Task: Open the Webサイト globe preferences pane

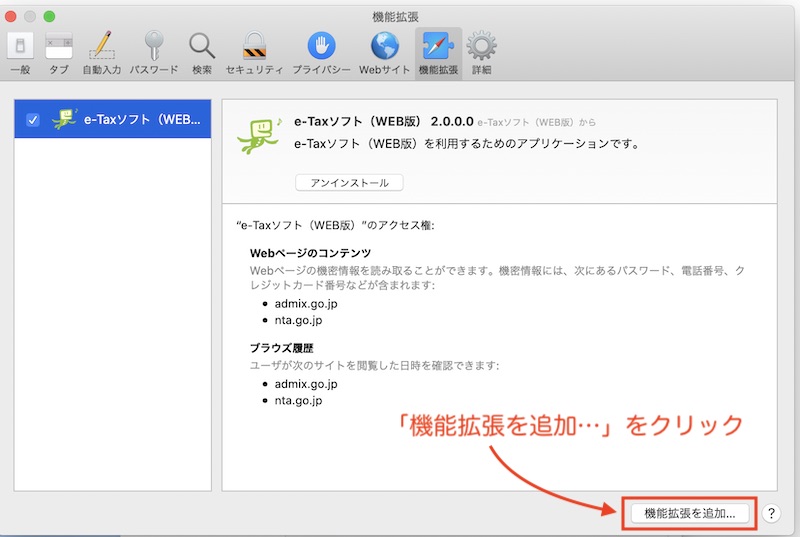Action: 385,54
